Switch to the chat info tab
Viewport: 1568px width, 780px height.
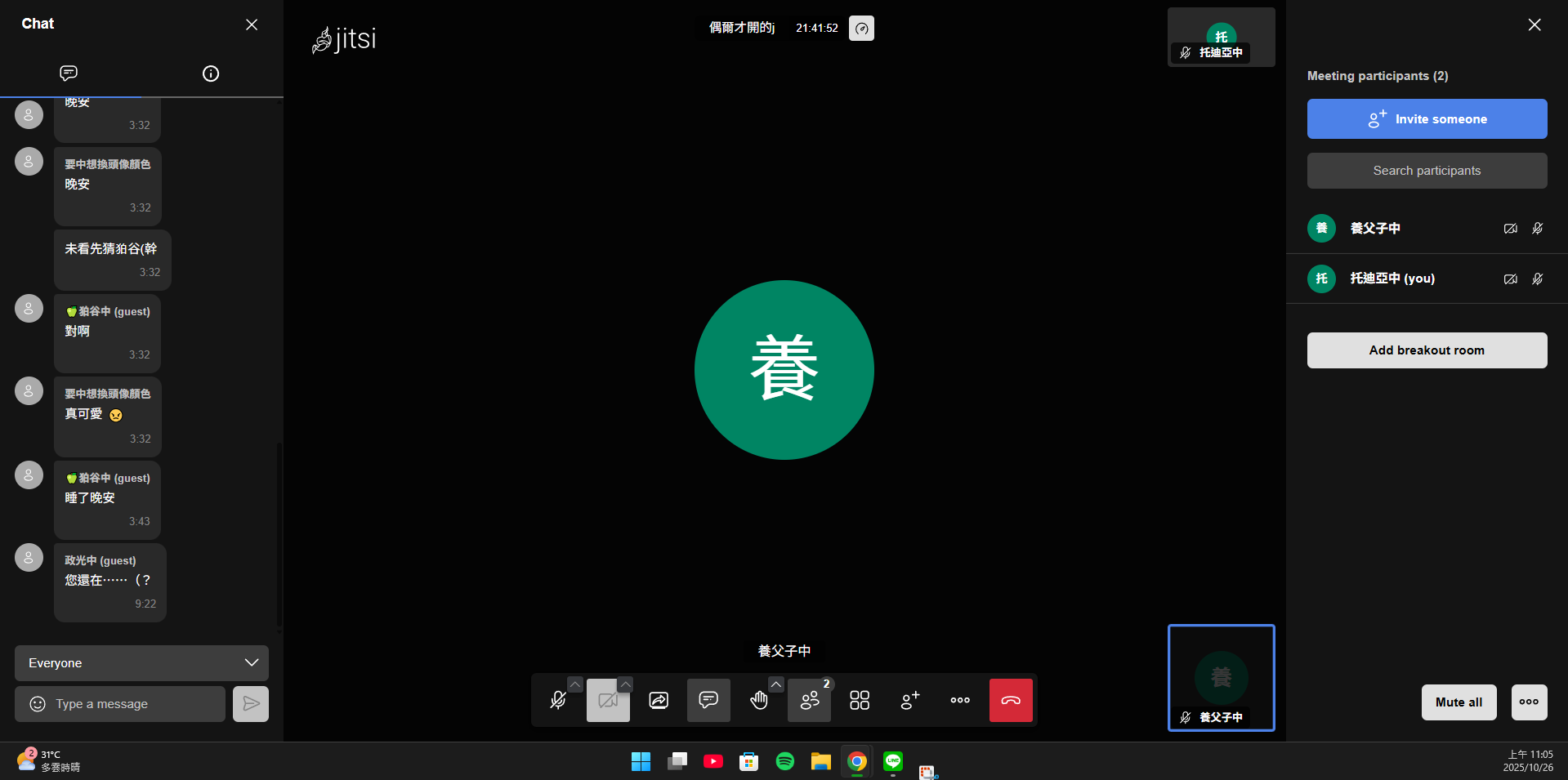pos(211,74)
